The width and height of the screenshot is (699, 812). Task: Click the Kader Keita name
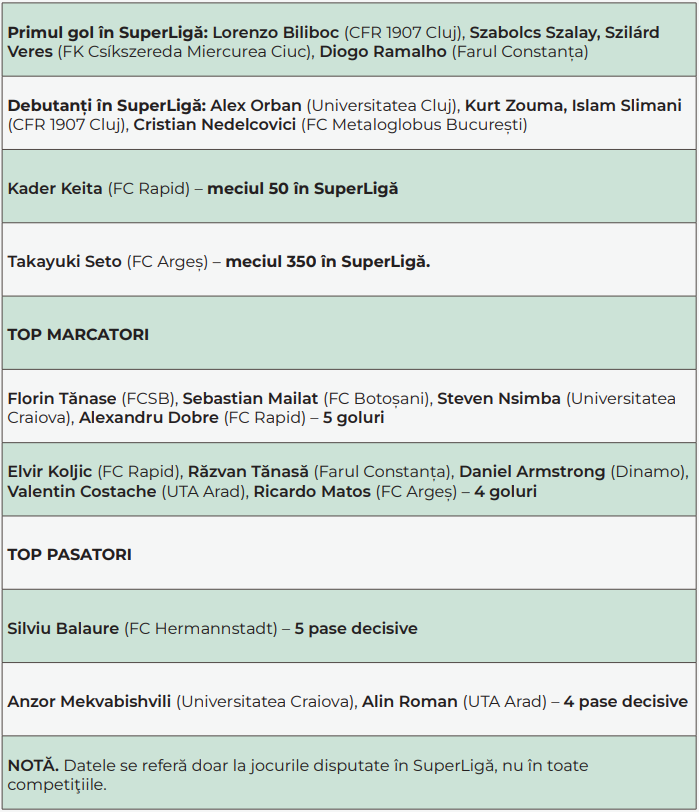tap(55, 188)
